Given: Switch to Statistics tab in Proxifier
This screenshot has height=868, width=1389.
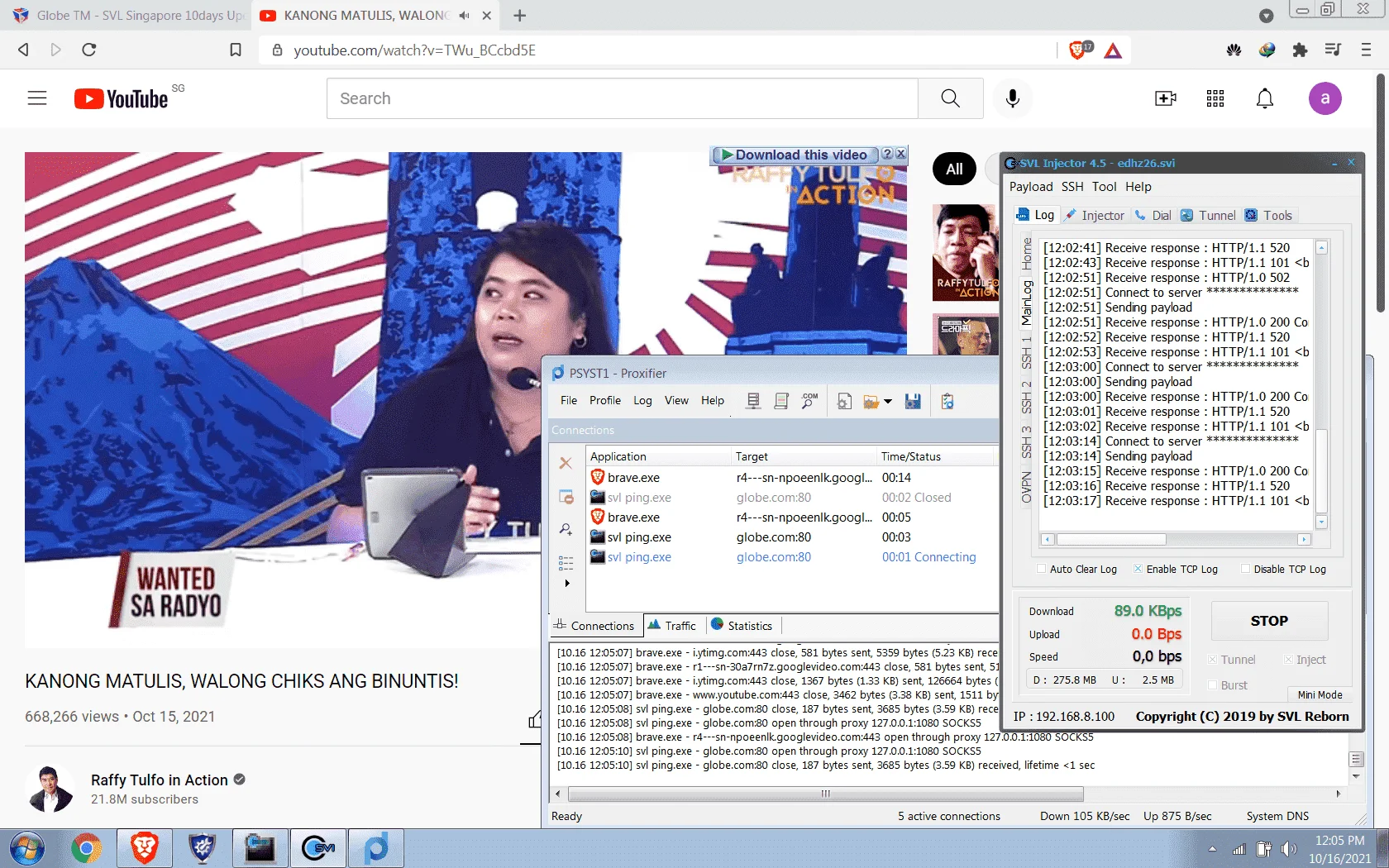Looking at the screenshot, I should click(742, 626).
